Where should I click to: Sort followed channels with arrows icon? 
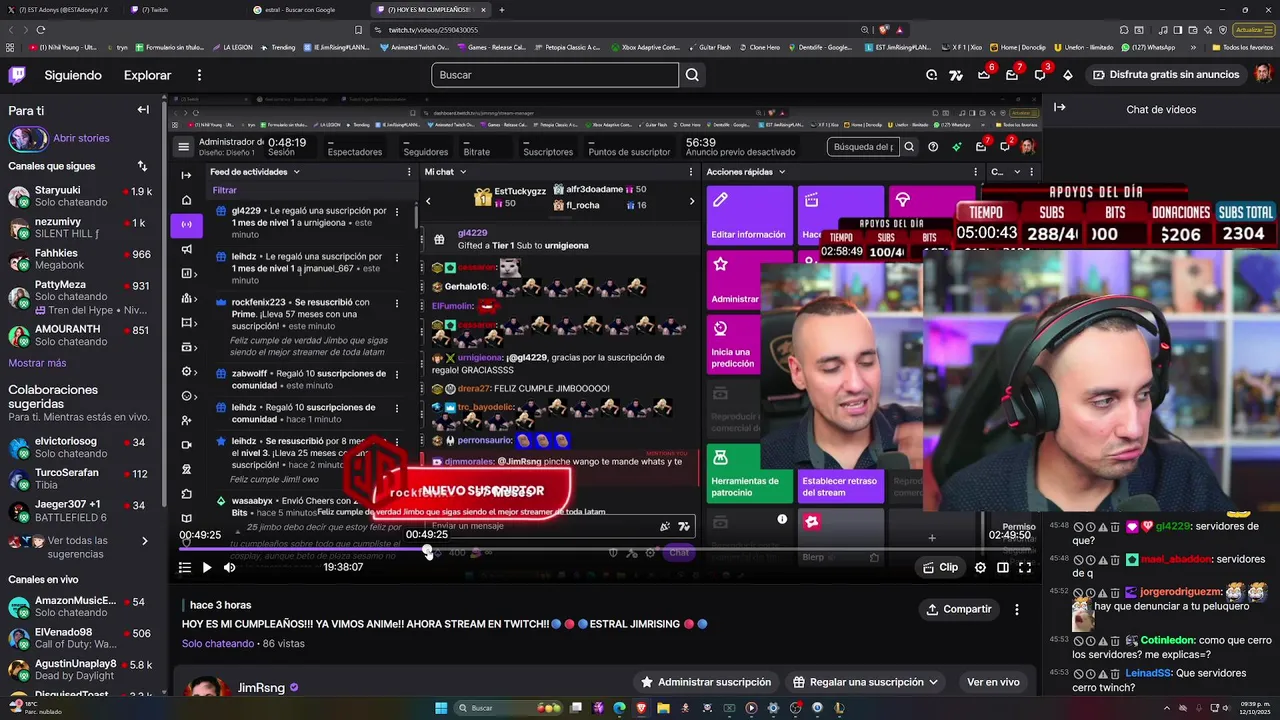(142, 166)
